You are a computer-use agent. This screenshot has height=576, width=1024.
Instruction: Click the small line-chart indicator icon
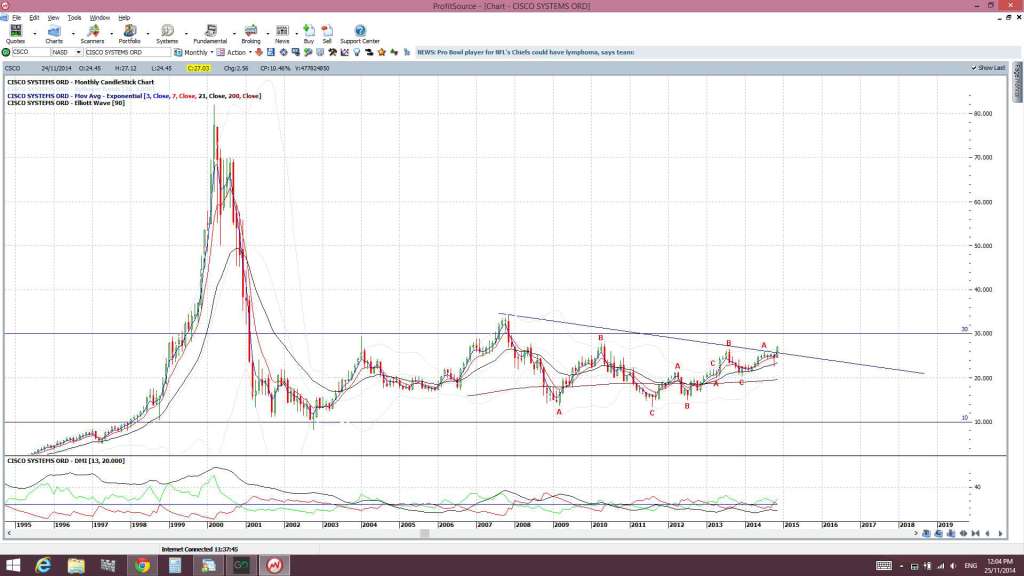[x=344, y=52]
